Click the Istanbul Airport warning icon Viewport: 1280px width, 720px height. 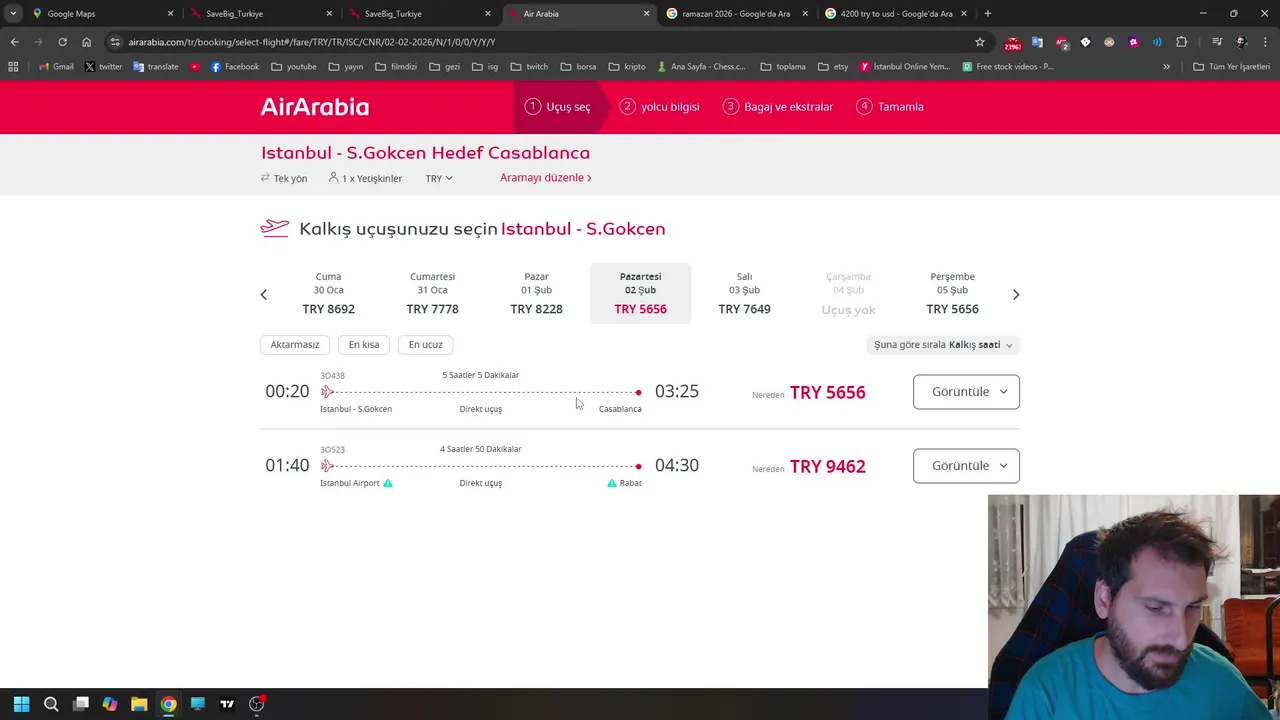pyautogui.click(x=388, y=483)
